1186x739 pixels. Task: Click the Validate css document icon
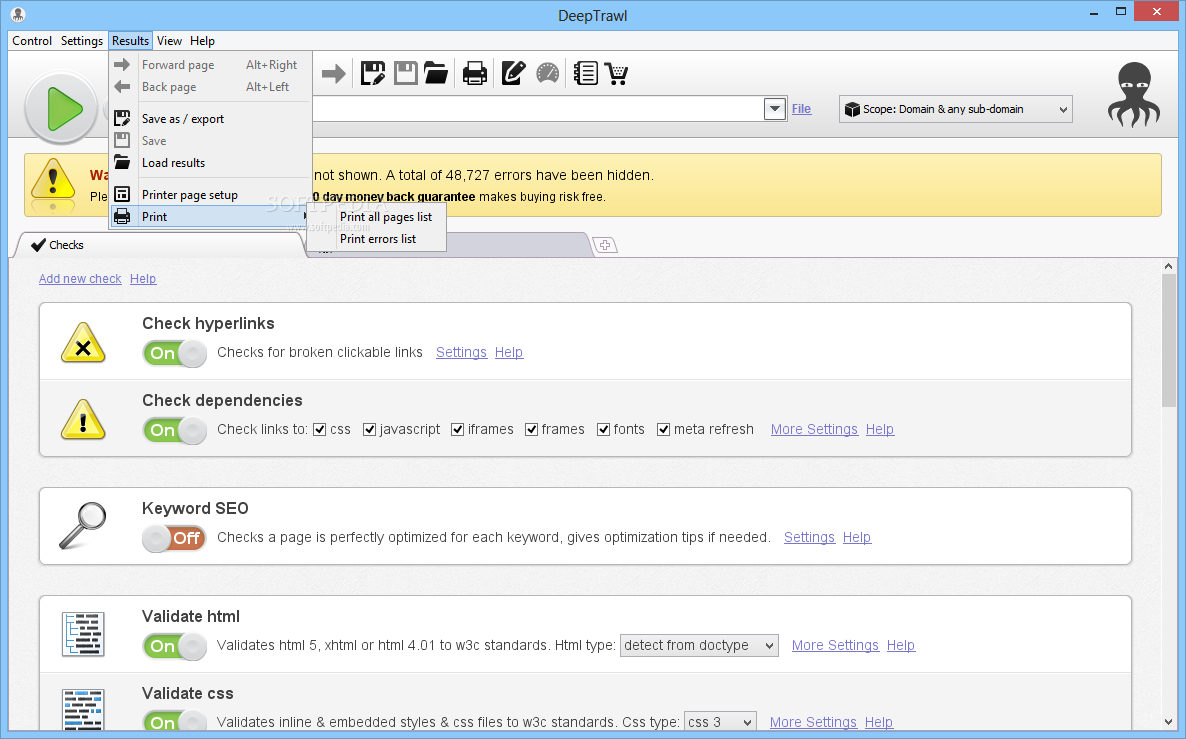point(83,710)
